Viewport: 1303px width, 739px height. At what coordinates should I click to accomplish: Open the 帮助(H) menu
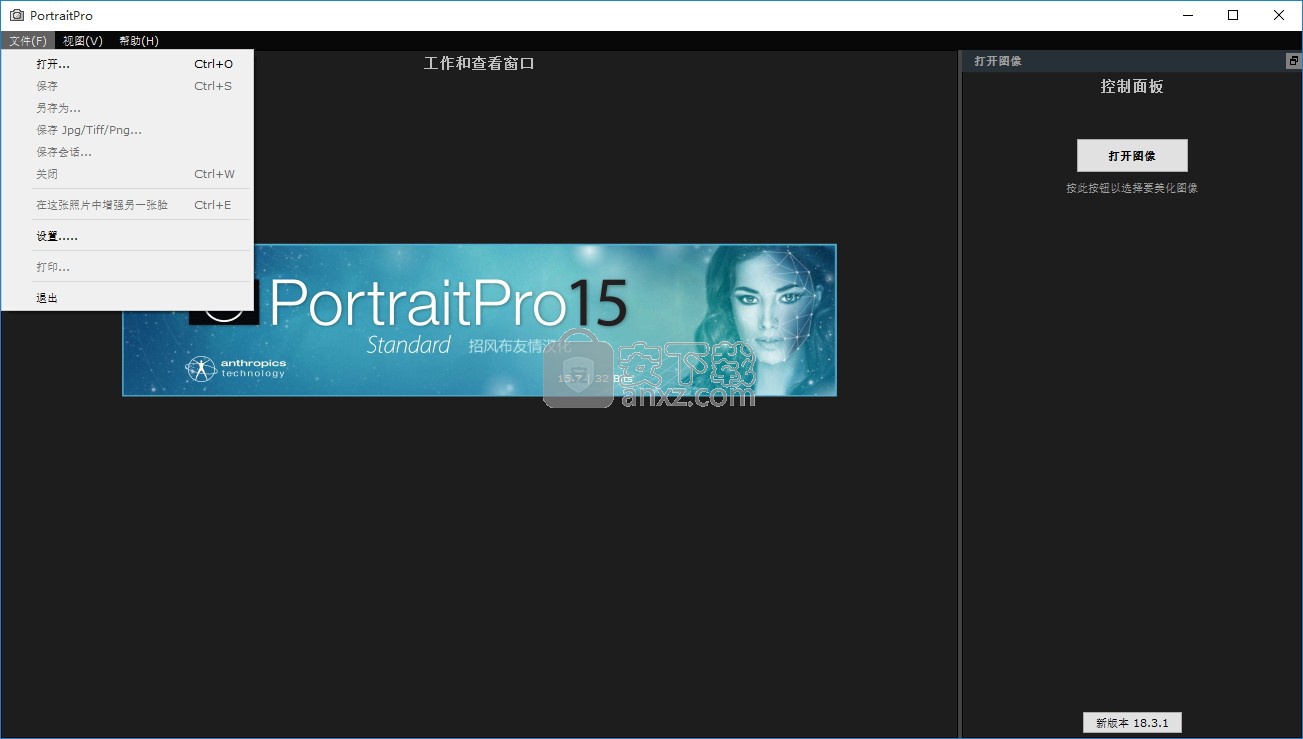[x=138, y=41]
